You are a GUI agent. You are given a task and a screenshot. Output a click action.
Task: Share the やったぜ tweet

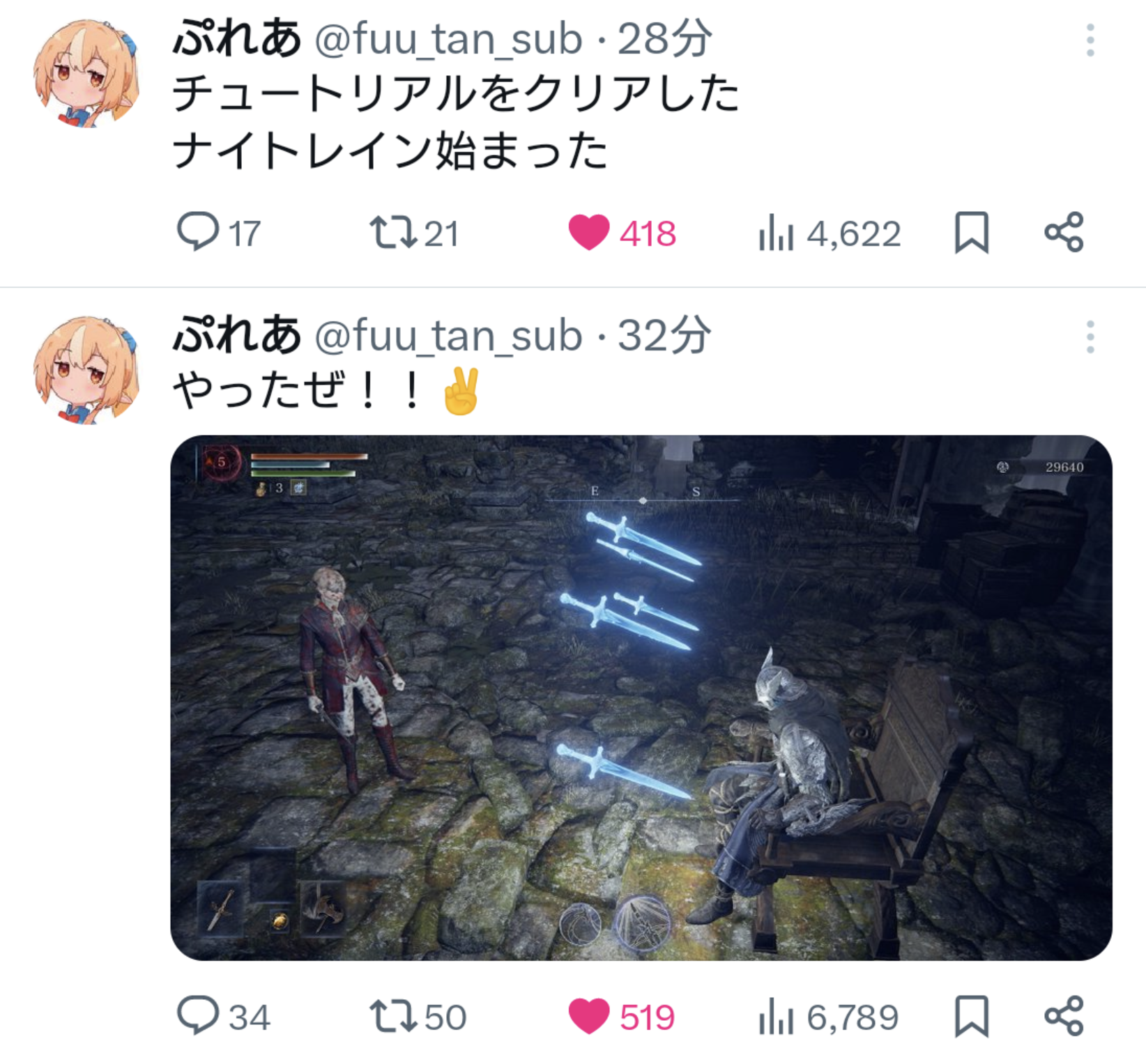pyautogui.click(x=1064, y=1016)
